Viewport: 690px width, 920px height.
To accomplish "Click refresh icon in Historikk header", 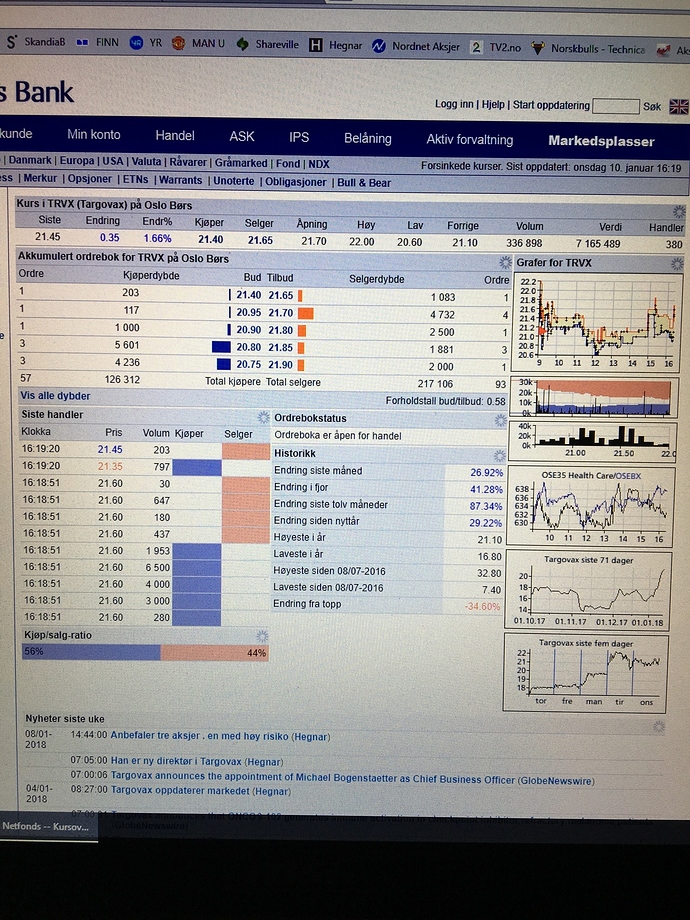I will [x=499, y=456].
